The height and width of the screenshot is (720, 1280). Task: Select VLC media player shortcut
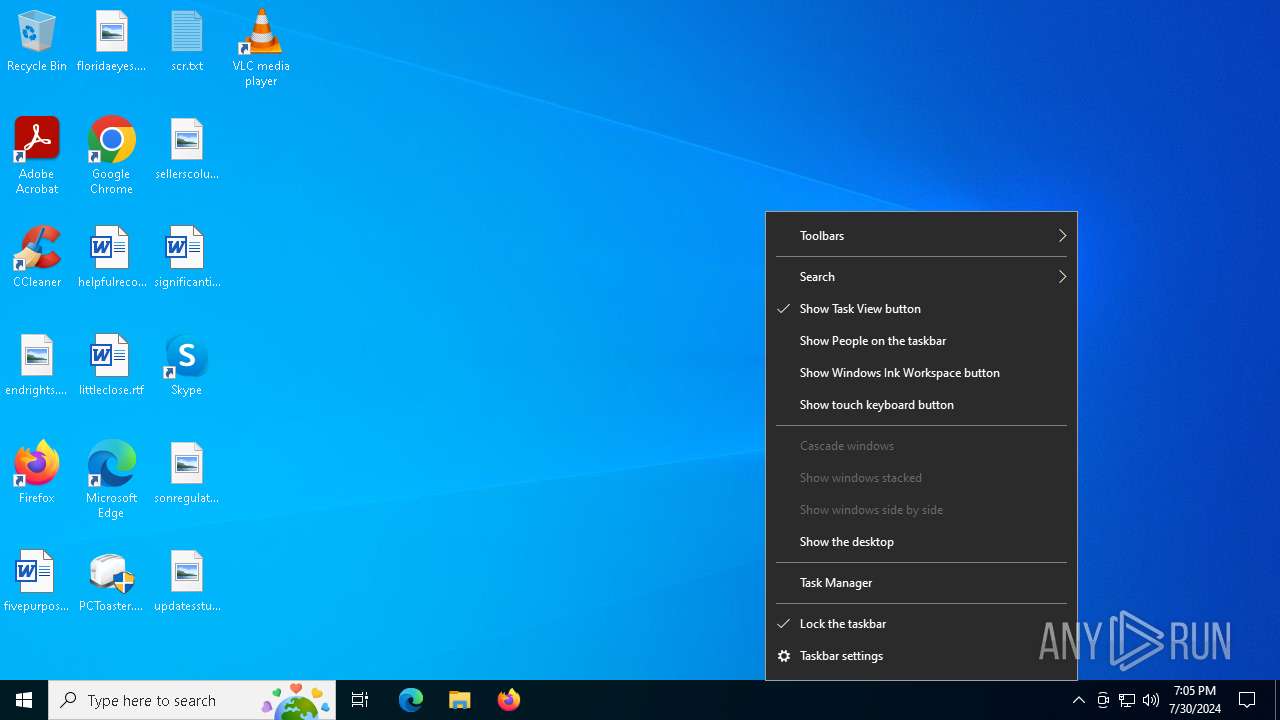(261, 48)
